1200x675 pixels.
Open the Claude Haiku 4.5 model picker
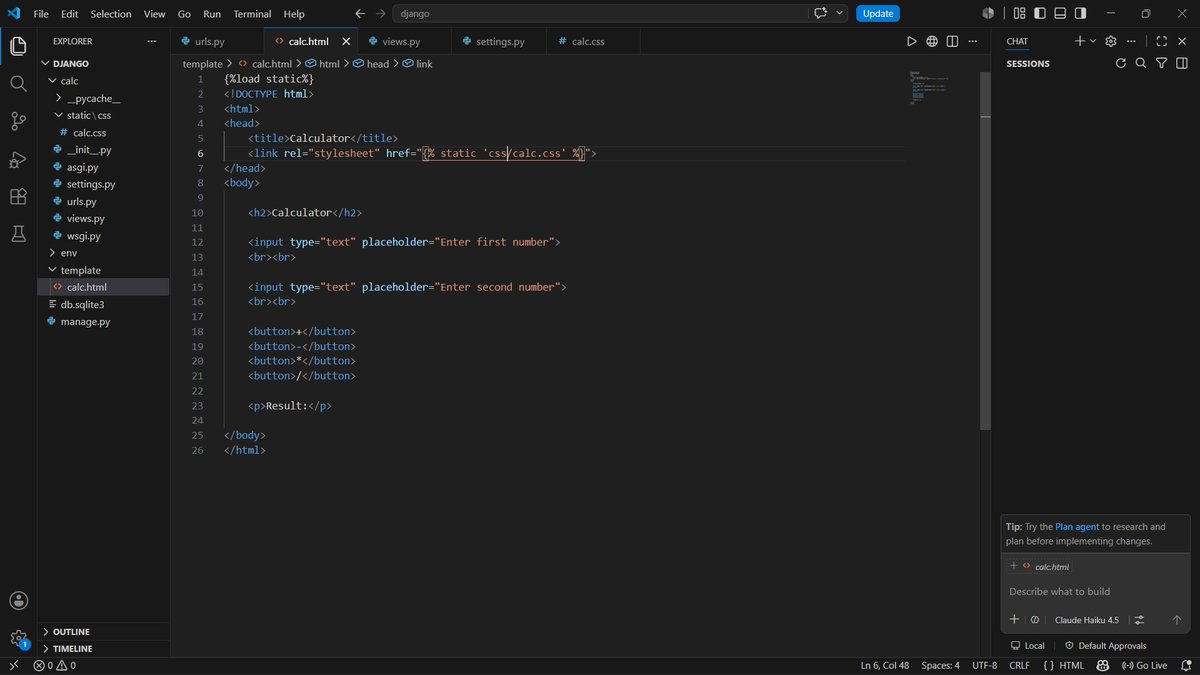point(1087,619)
